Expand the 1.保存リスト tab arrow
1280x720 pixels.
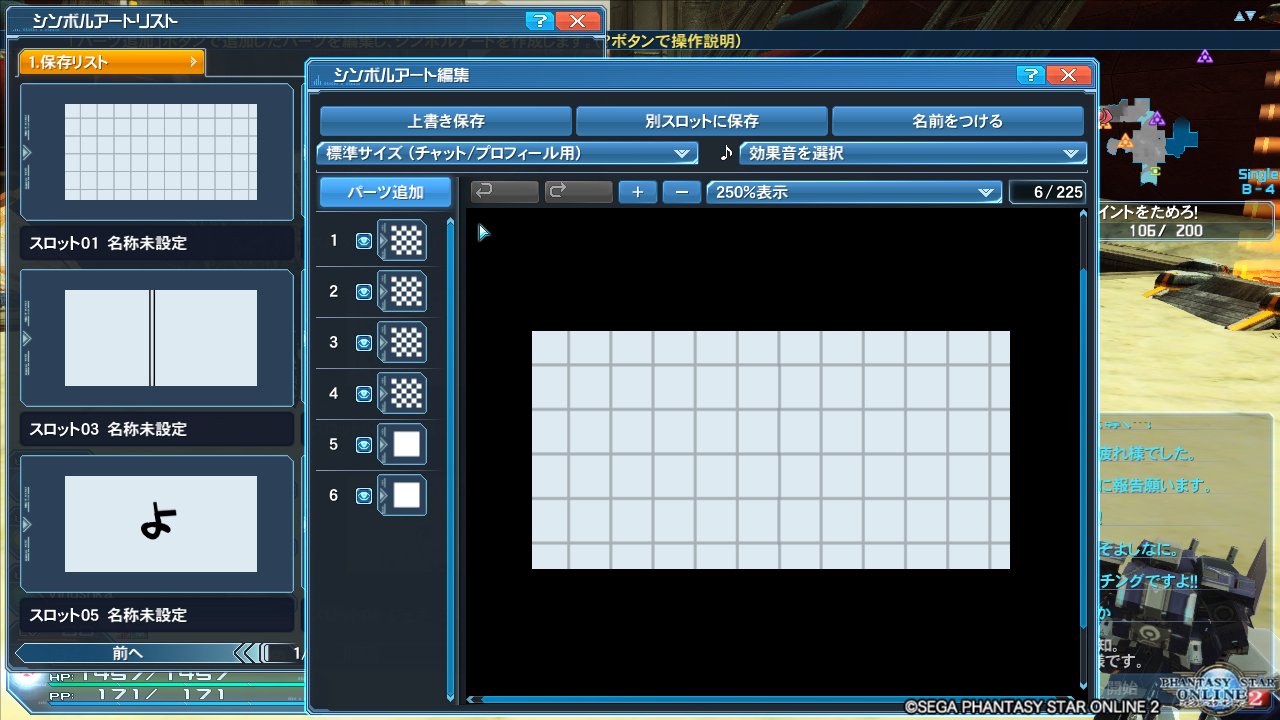(193, 62)
